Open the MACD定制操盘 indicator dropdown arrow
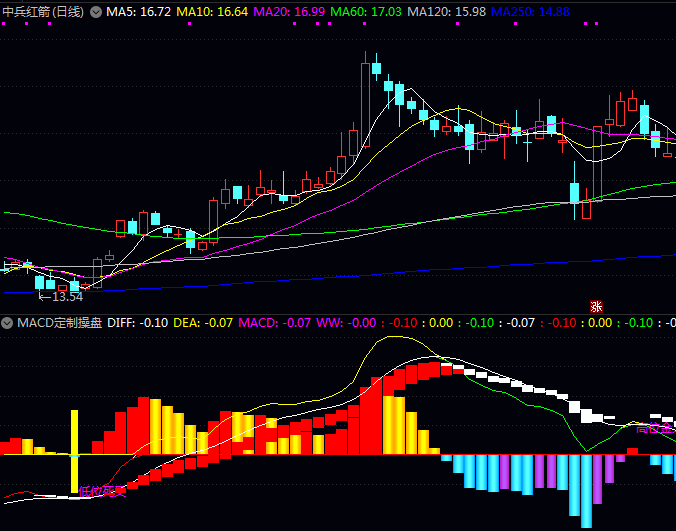Image resolution: width=676 pixels, height=531 pixels. [x=8, y=323]
